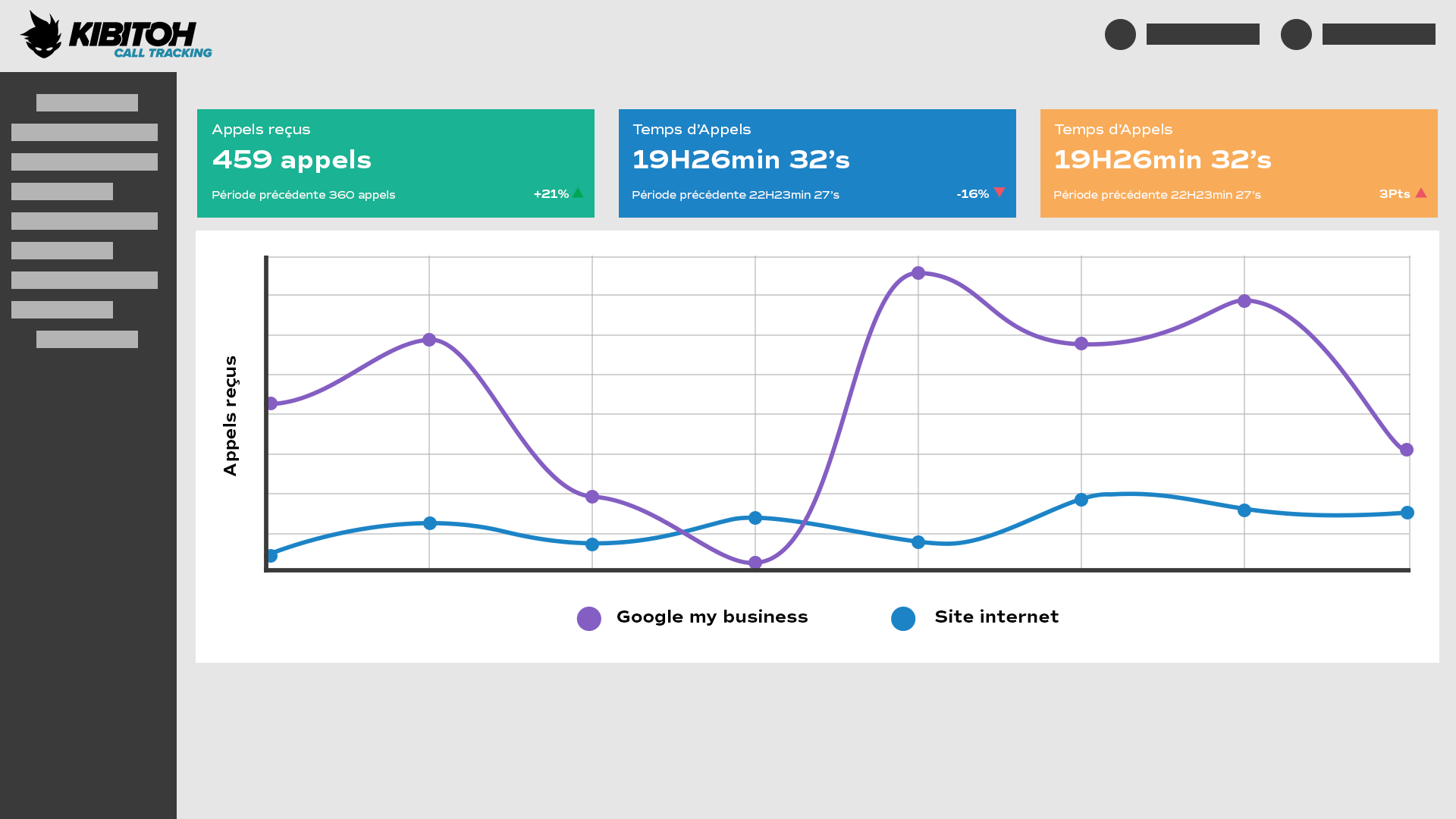Click the -16% change indicator
Viewport: 1456px width, 819px height.
click(x=973, y=194)
